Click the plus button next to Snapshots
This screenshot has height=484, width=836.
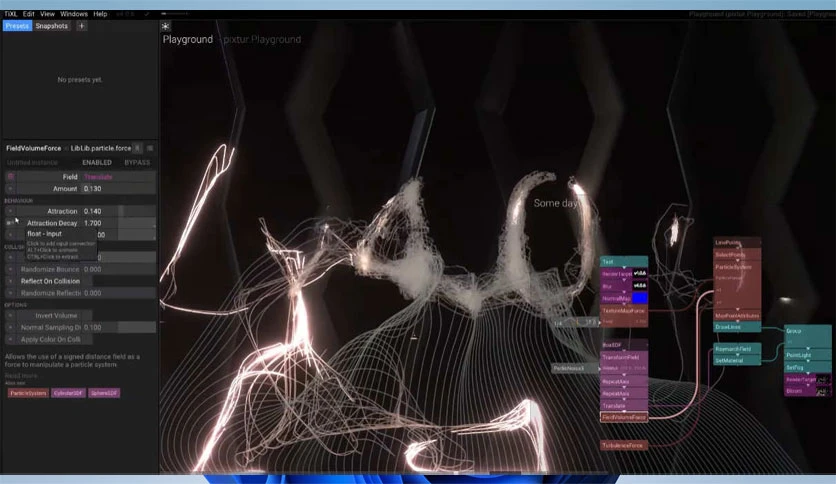click(x=82, y=26)
